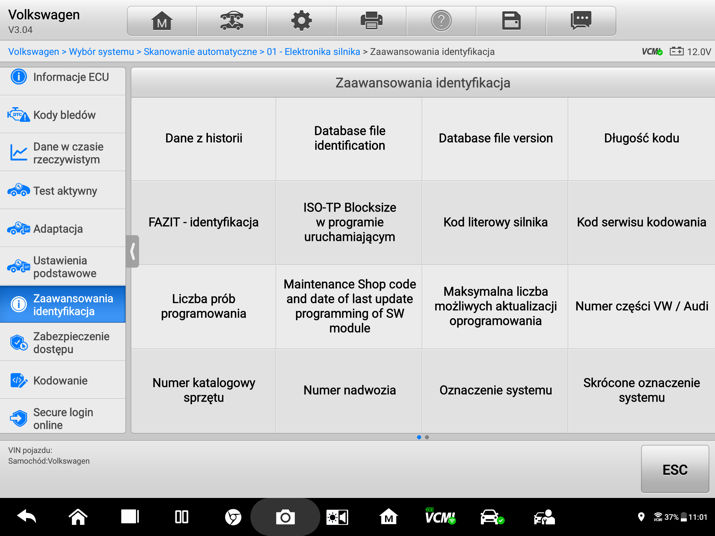Open split-screen icon in navigation bar

tap(181, 517)
